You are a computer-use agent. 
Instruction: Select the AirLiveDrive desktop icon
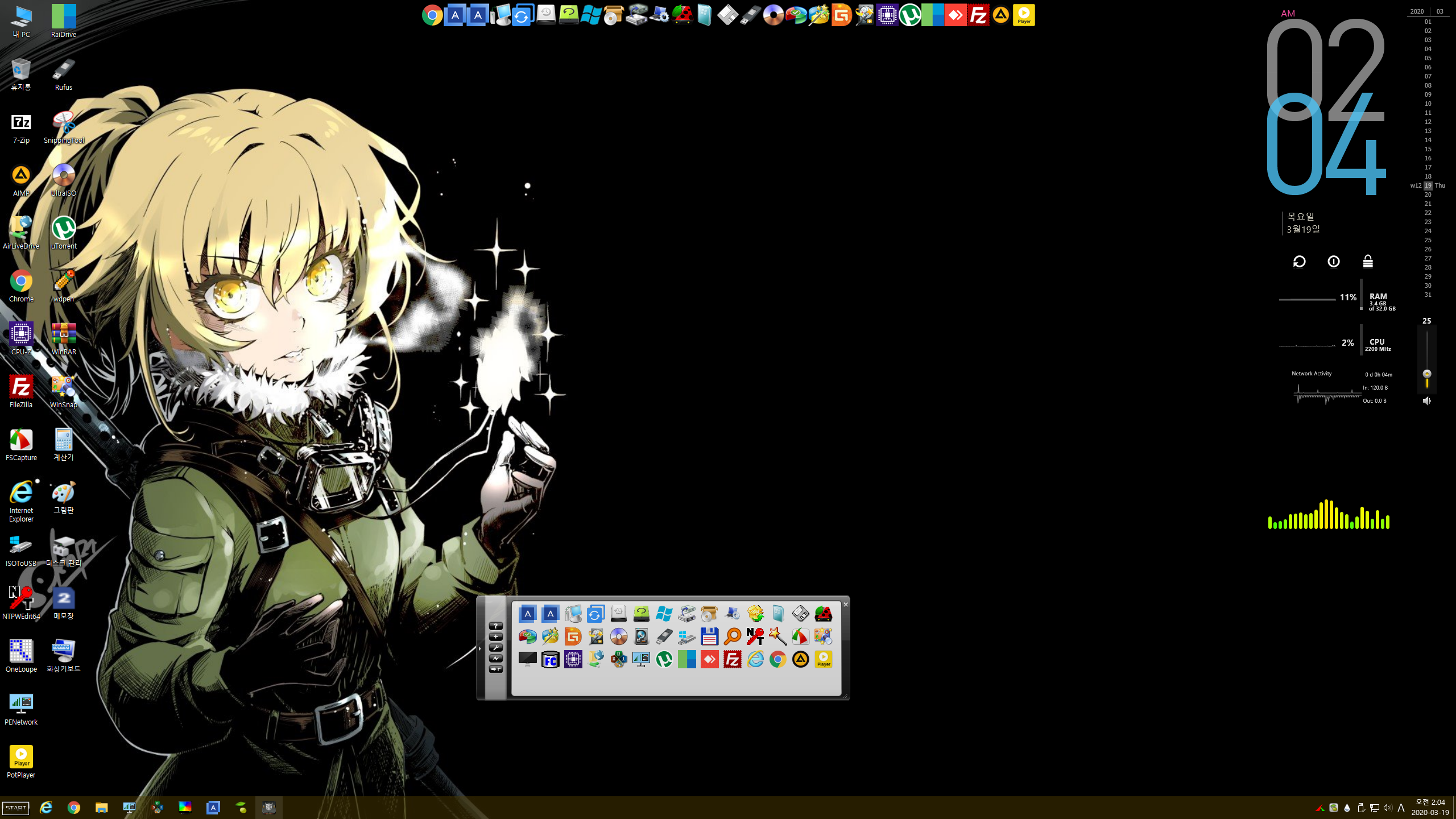tap(21, 233)
